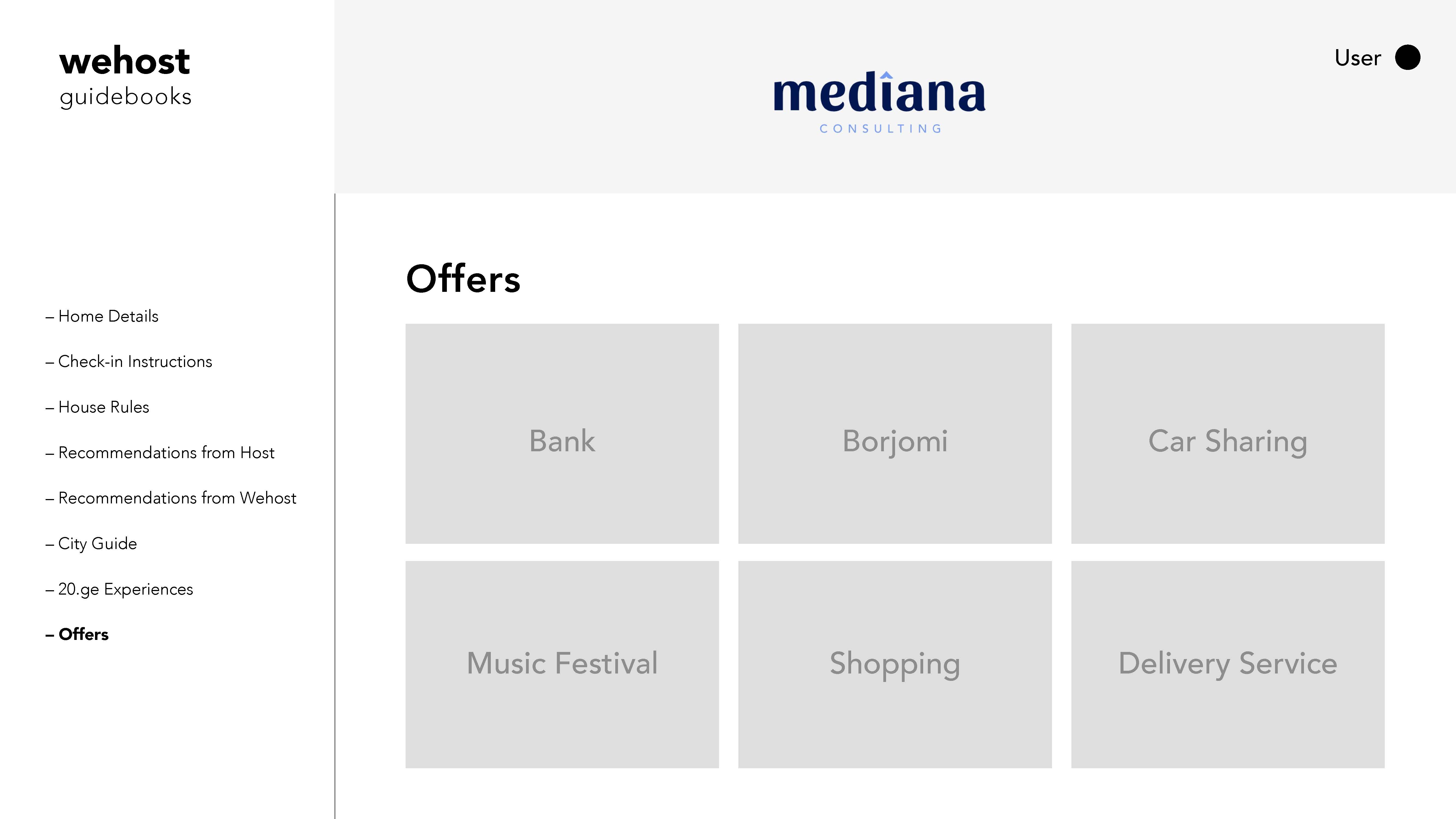Open the Bank offer card
The image size is (1456, 819).
click(x=562, y=434)
